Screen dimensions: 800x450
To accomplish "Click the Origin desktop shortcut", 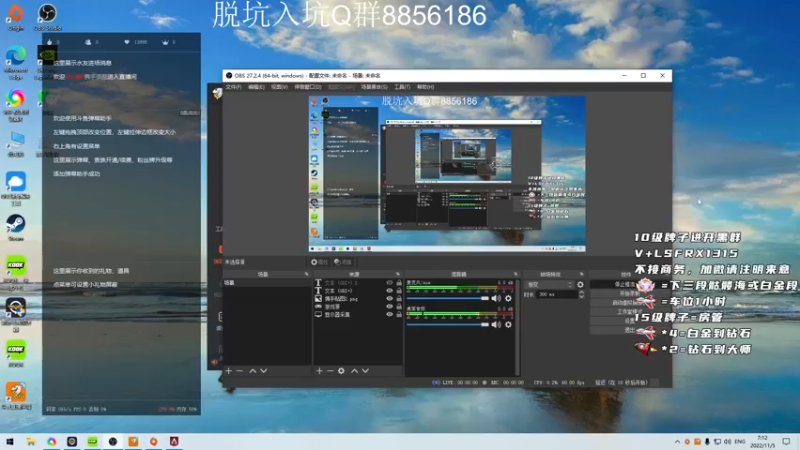I will pyautogui.click(x=16, y=17).
